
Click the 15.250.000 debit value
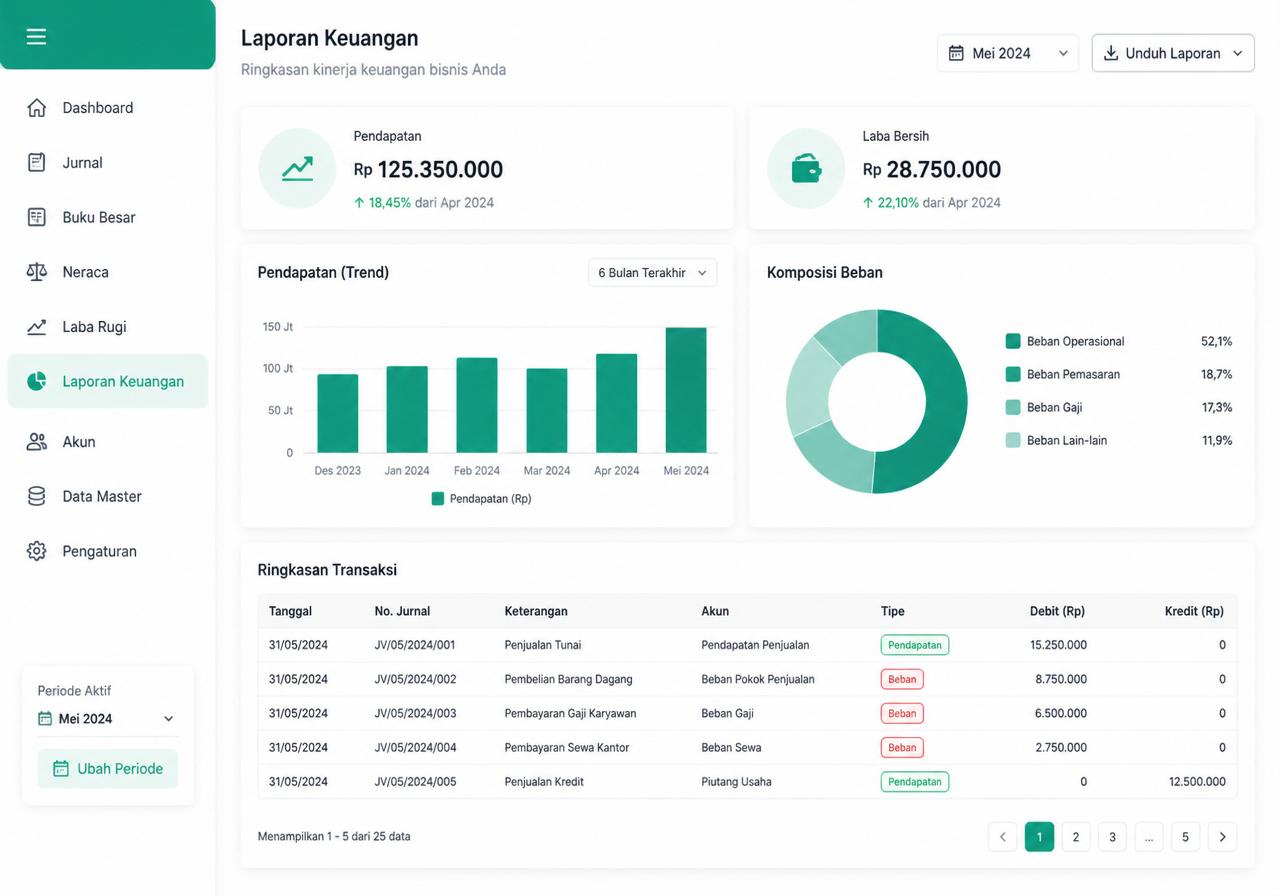point(1059,645)
